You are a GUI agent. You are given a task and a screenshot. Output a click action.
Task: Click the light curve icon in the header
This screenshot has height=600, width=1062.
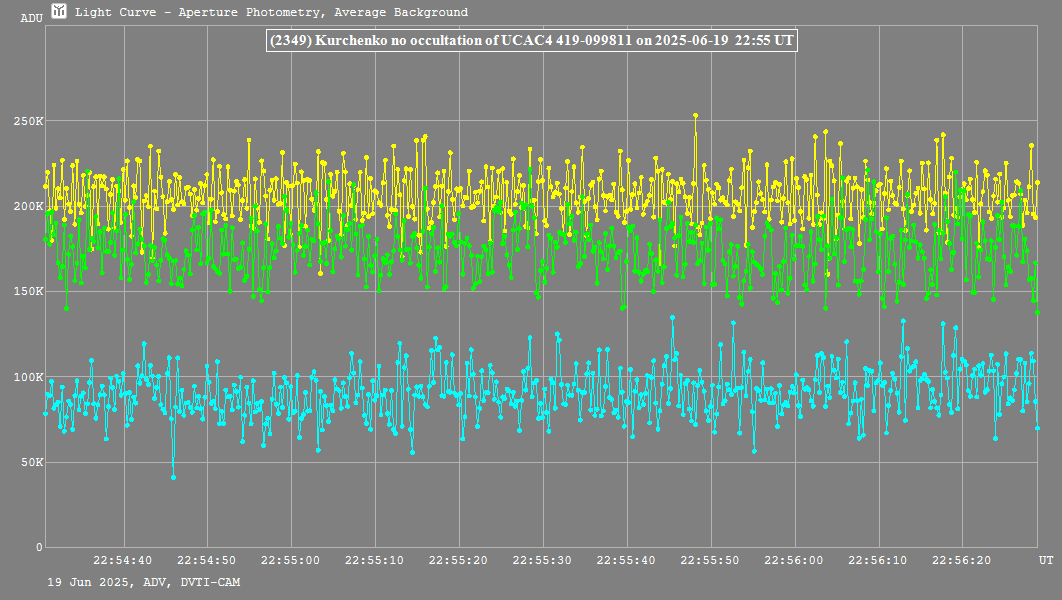click(60, 12)
